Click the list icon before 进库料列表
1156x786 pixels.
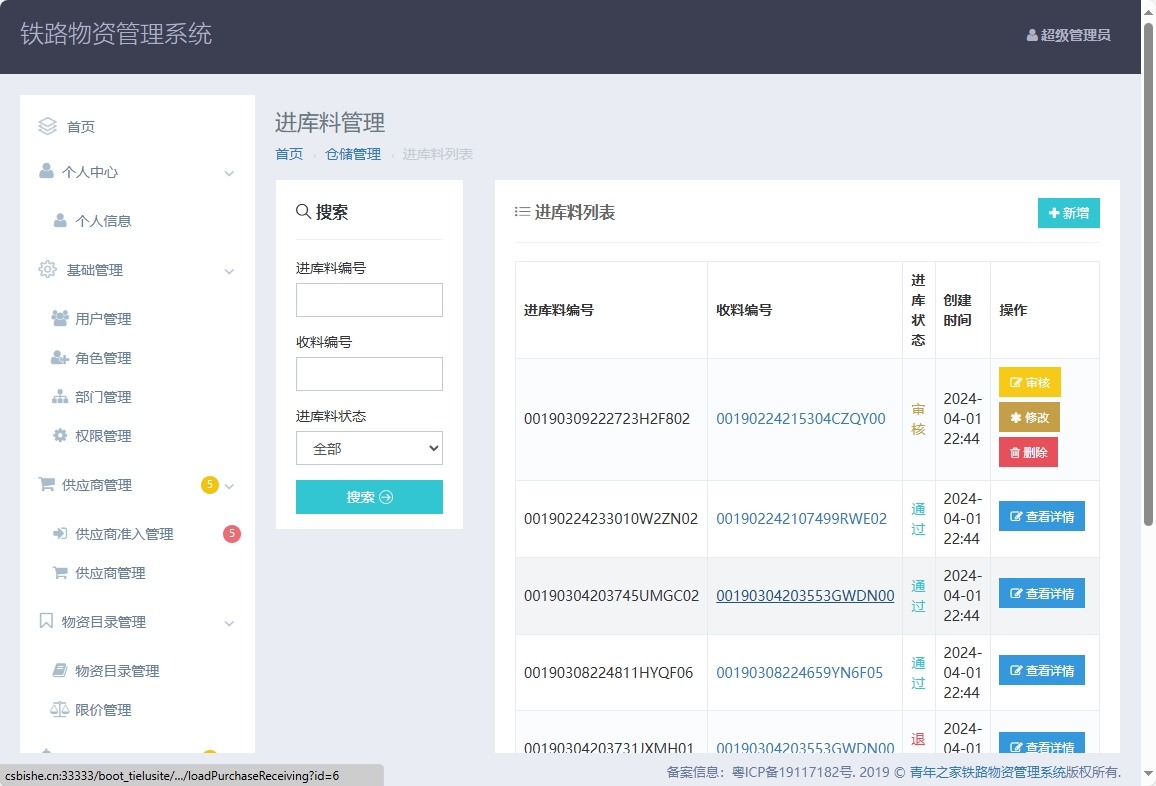click(x=522, y=212)
